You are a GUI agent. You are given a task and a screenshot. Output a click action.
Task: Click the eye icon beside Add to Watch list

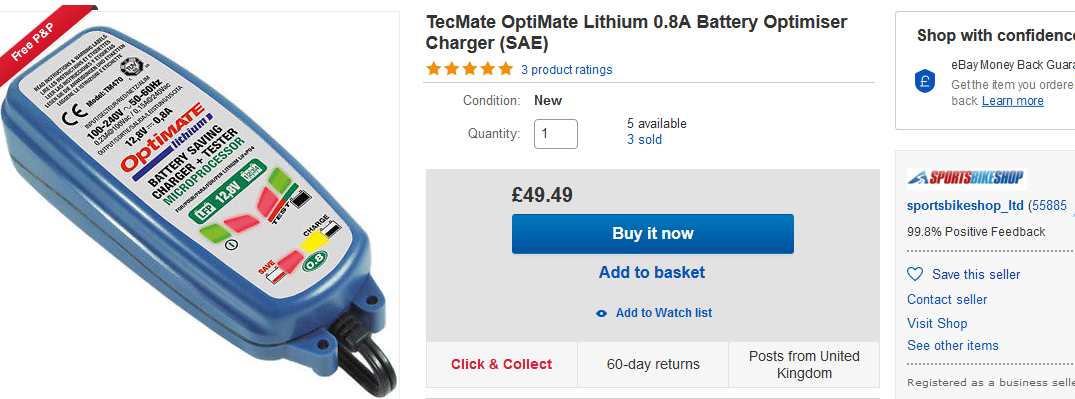click(x=602, y=313)
